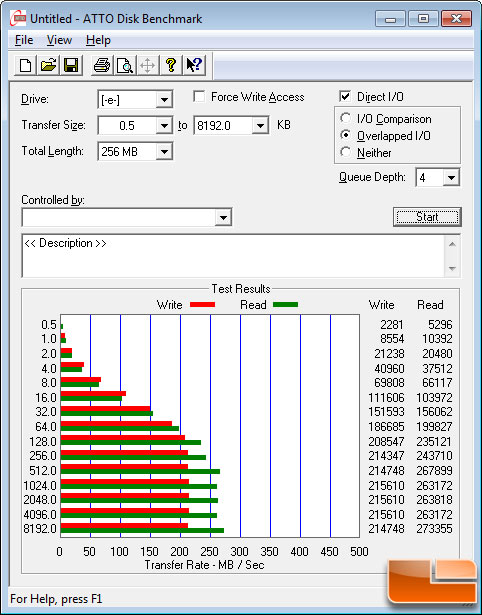Open a saved benchmark file icon
The width and height of the screenshot is (482, 615).
tap(48, 65)
